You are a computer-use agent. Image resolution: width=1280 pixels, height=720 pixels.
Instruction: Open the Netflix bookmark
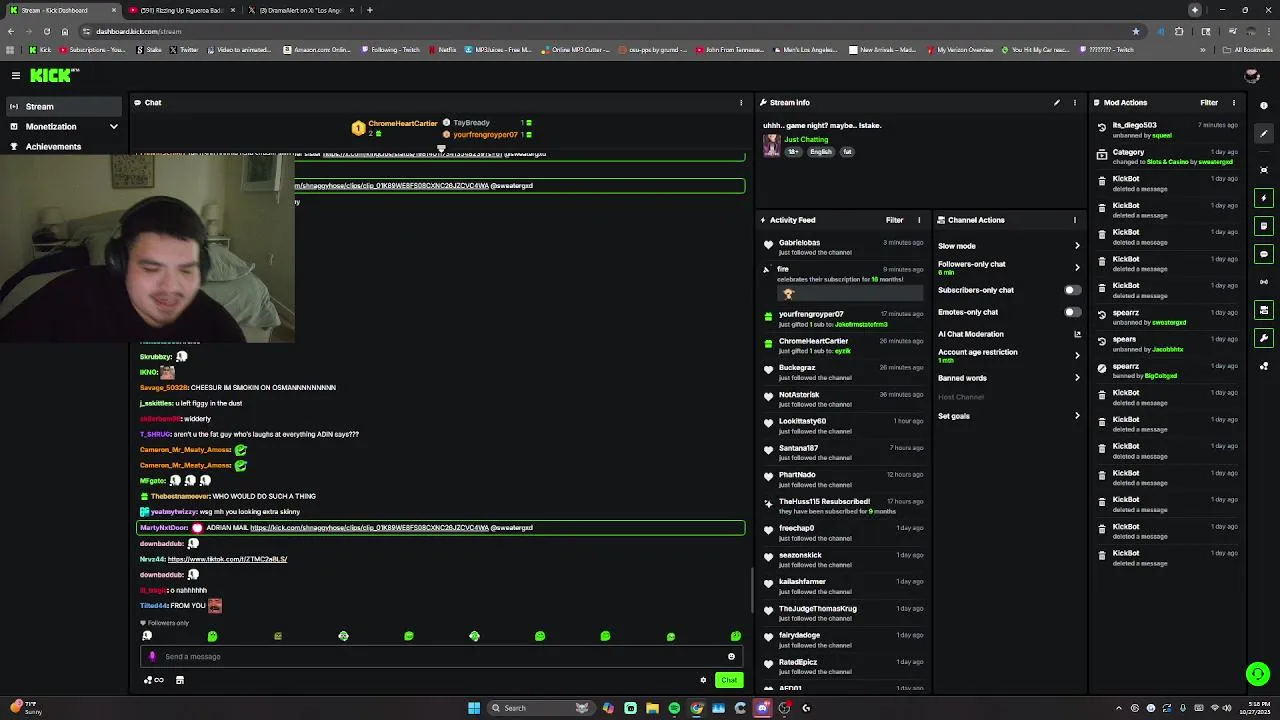[x=443, y=50]
